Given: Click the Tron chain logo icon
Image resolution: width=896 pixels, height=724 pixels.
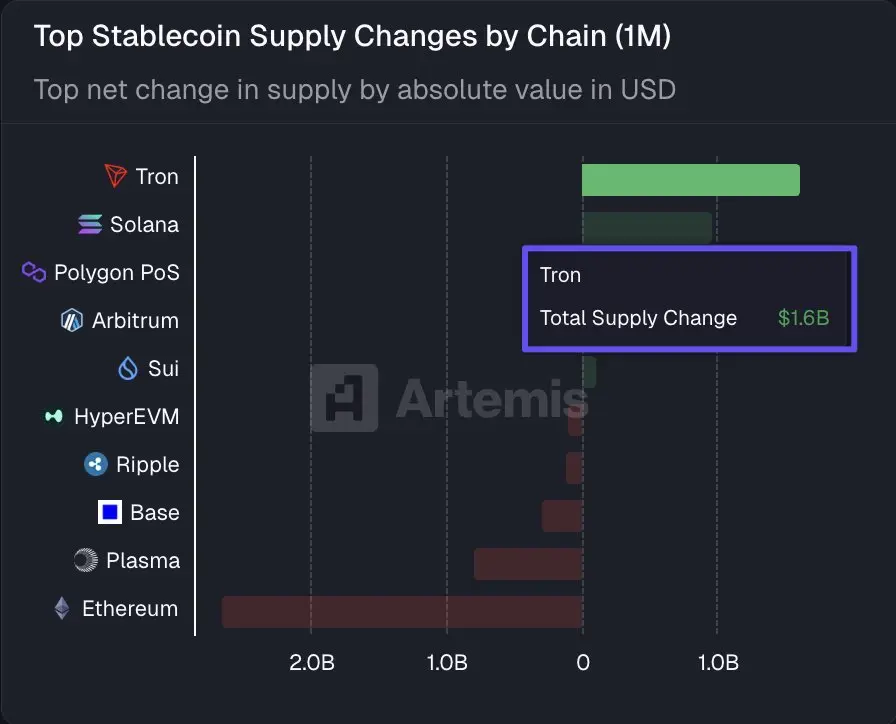Looking at the screenshot, I should coord(117,177).
